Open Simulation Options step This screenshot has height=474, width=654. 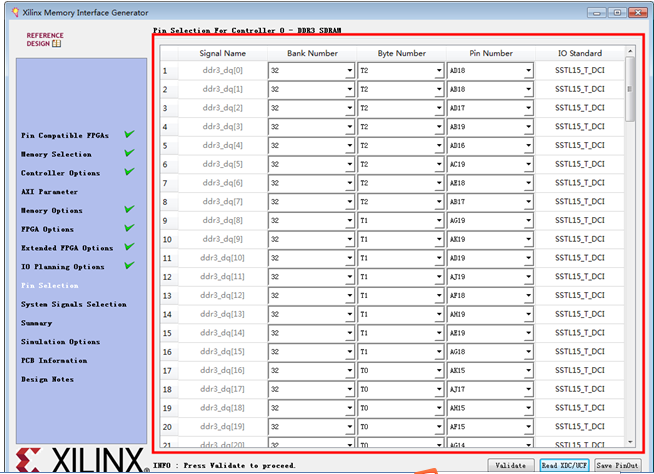point(60,342)
